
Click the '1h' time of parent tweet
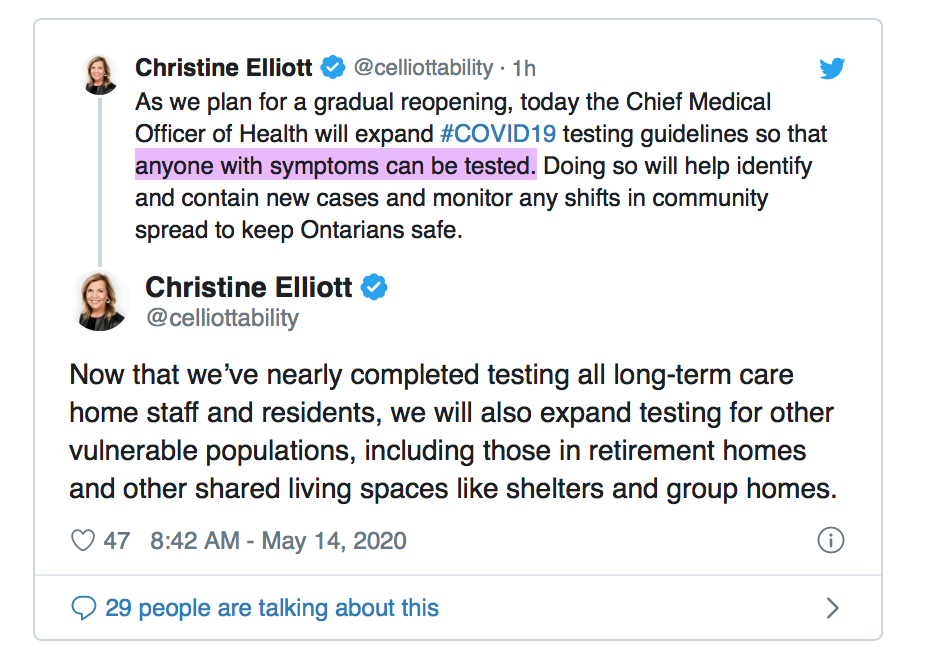pyautogui.click(x=524, y=68)
